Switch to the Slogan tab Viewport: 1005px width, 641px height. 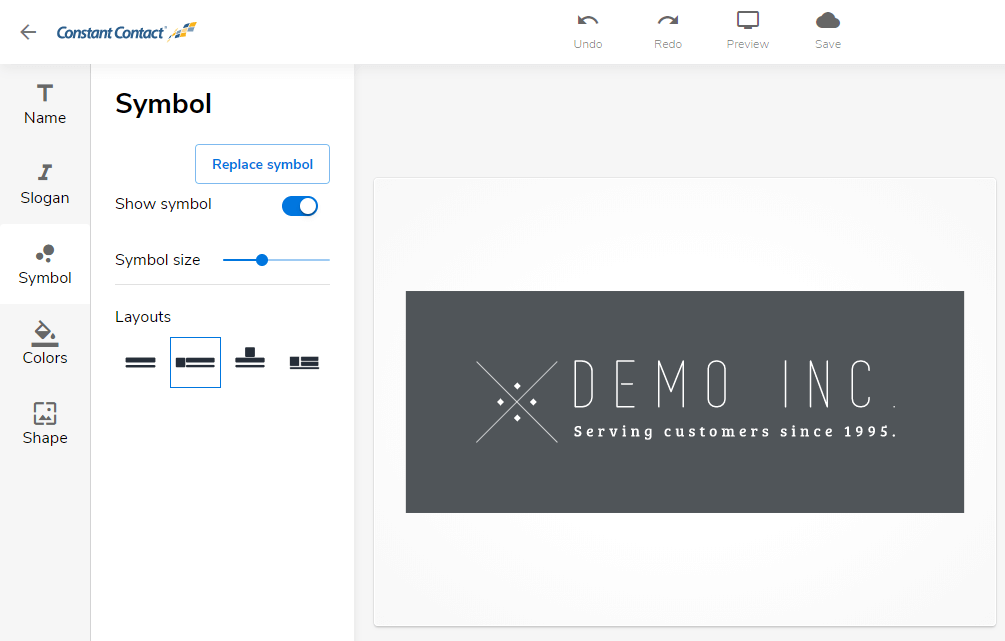click(45, 185)
